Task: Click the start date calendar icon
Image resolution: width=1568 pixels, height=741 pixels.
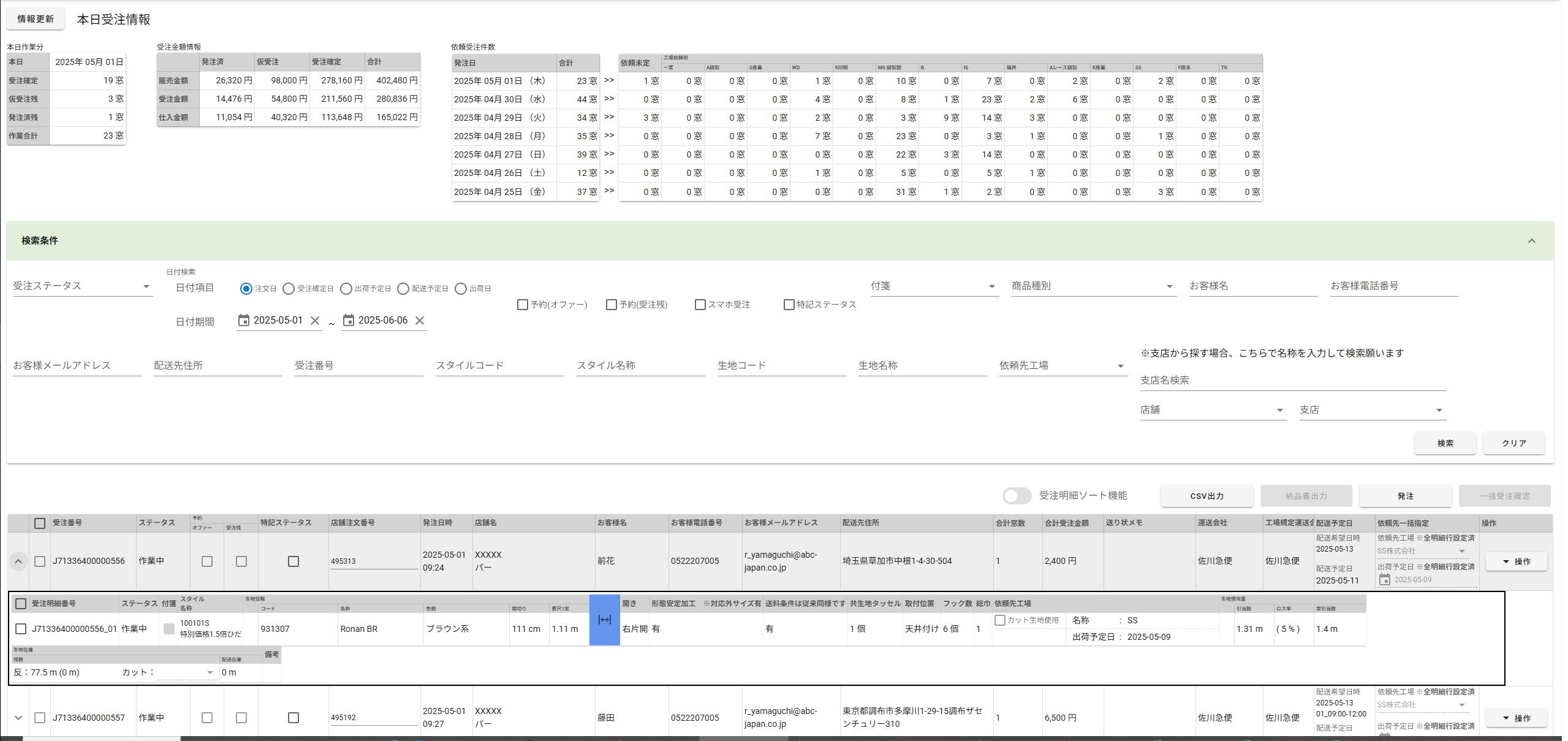Action: coord(243,320)
